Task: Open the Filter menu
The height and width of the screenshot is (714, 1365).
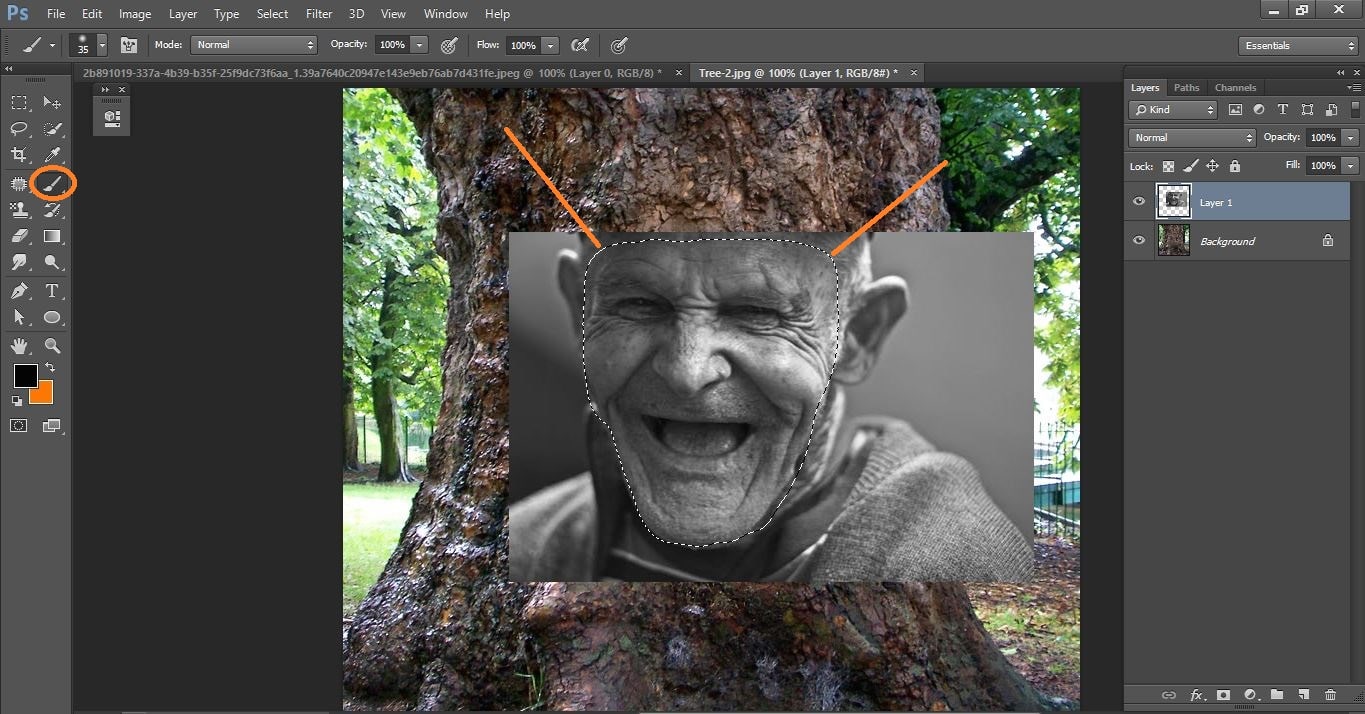Action: point(318,13)
